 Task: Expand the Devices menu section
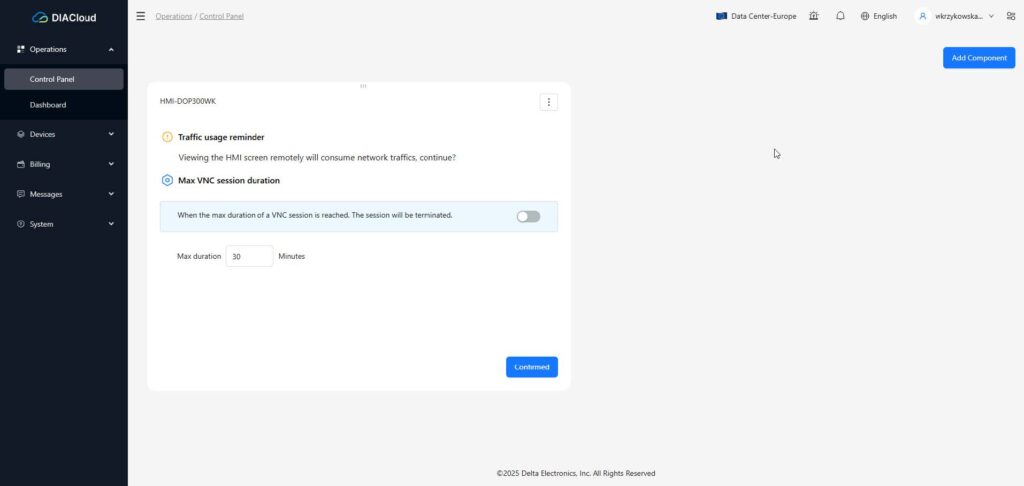pyautogui.click(x=111, y=134)
